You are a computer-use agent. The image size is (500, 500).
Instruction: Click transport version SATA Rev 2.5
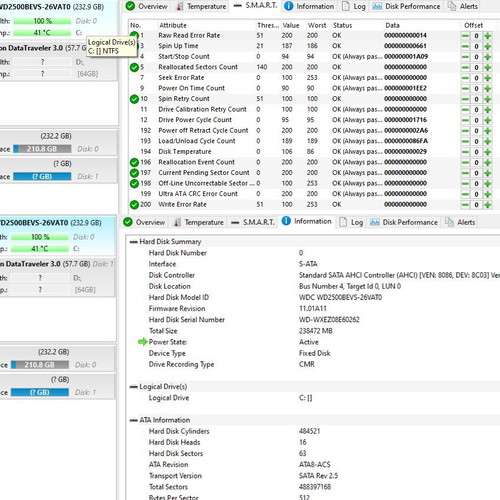(x=318, y=476)
